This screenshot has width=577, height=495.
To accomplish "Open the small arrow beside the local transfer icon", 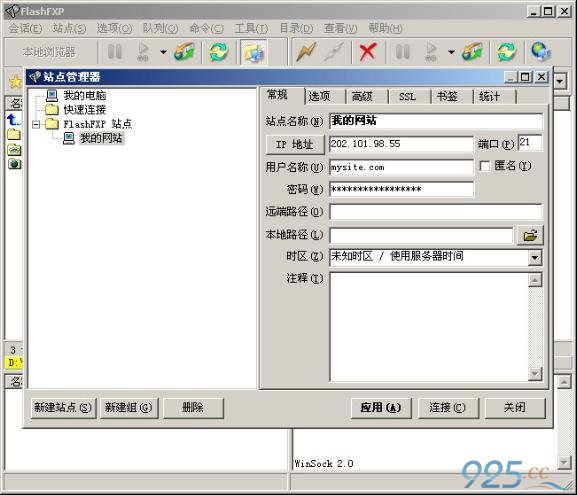I will tap(163, 52).
